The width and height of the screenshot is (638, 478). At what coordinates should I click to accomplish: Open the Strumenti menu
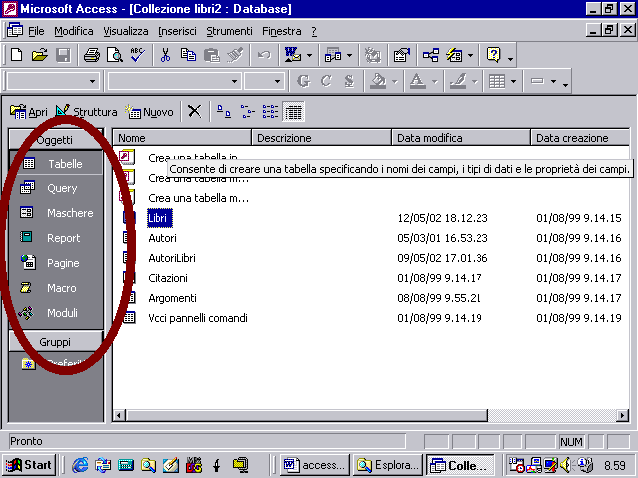point(229,31)
